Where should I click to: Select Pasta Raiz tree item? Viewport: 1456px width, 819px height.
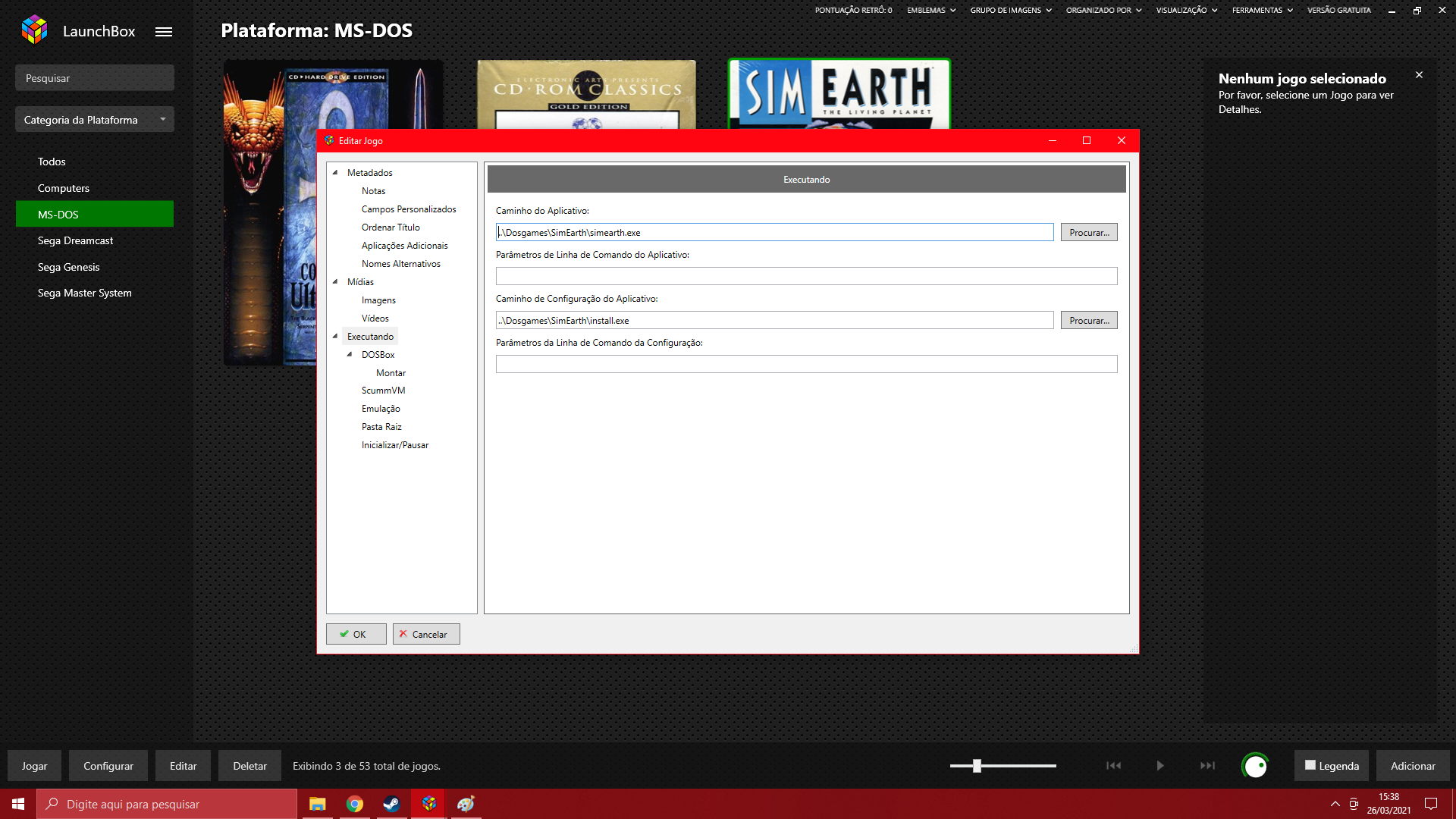tap(381, 427)
